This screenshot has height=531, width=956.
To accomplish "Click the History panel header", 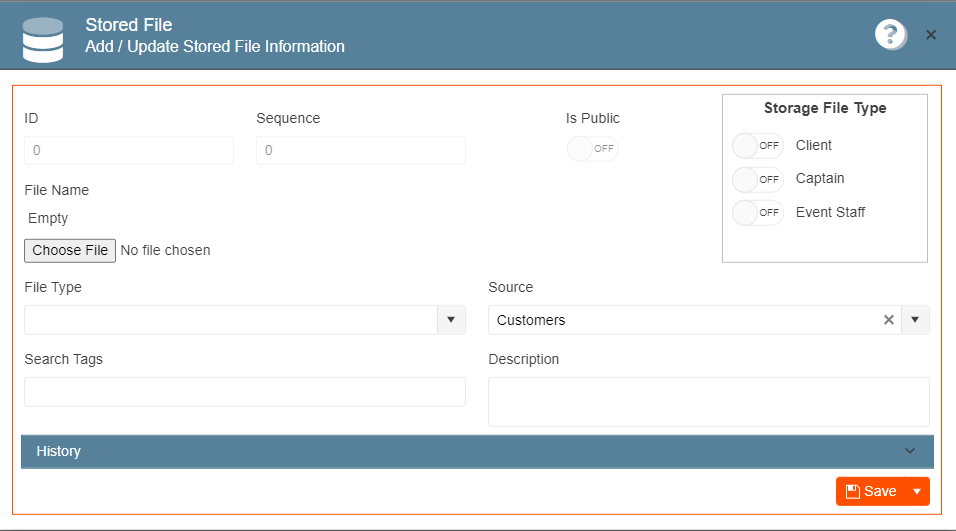I will [x=477, y=452].
